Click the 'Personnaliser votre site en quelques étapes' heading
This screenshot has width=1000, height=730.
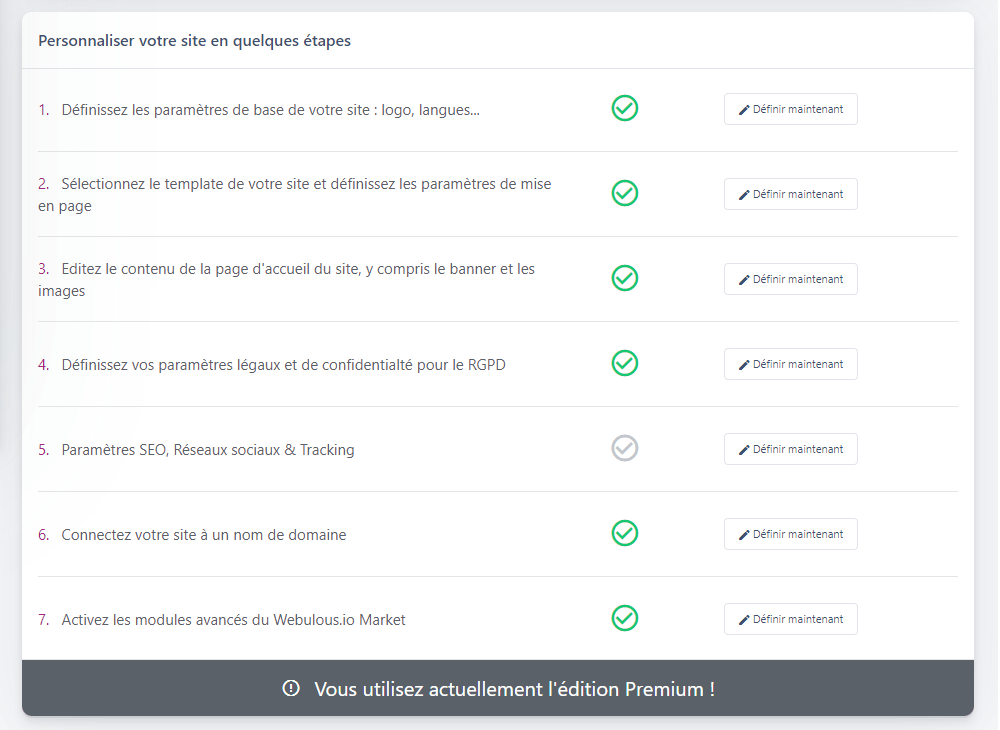click(x=194, y=41)
